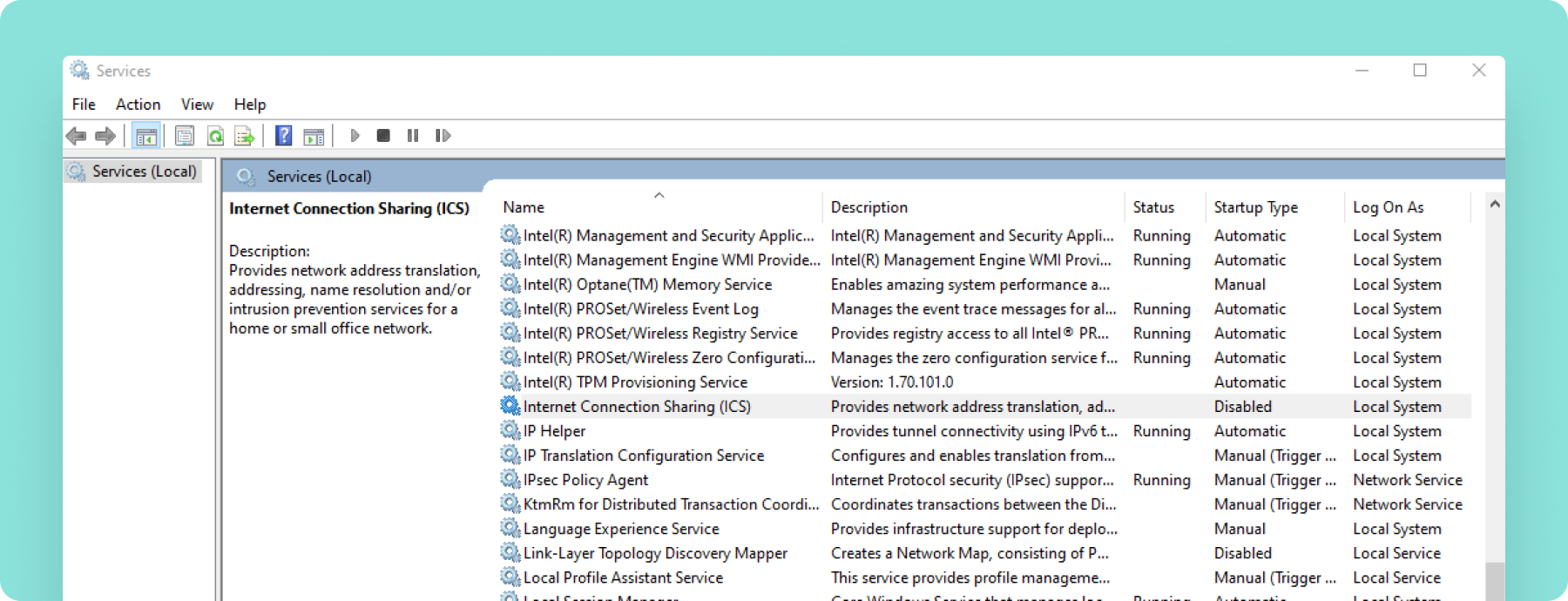This screenshot has width=1568, height=601.
Task: Open the Properties toolbar icon
Action: (185, 136)
